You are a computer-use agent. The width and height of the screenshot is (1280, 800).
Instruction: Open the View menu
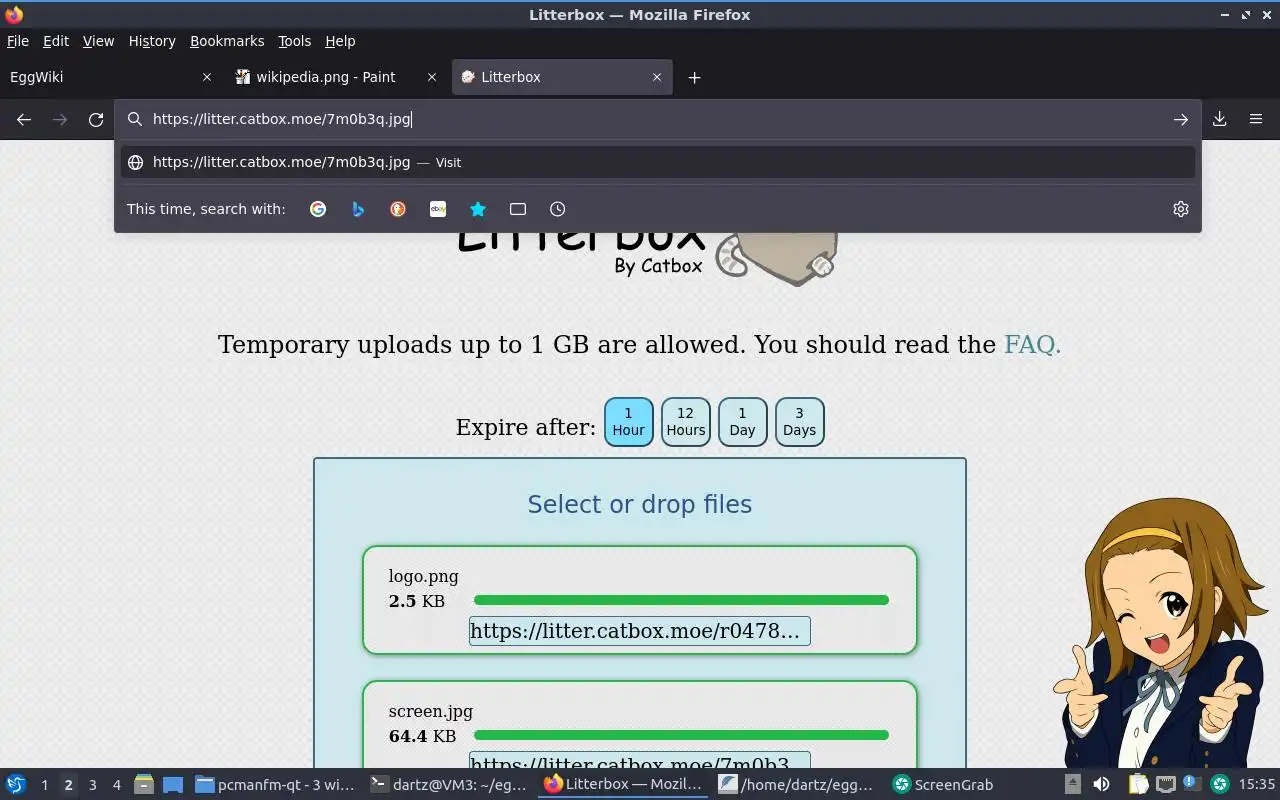point(98,41)
